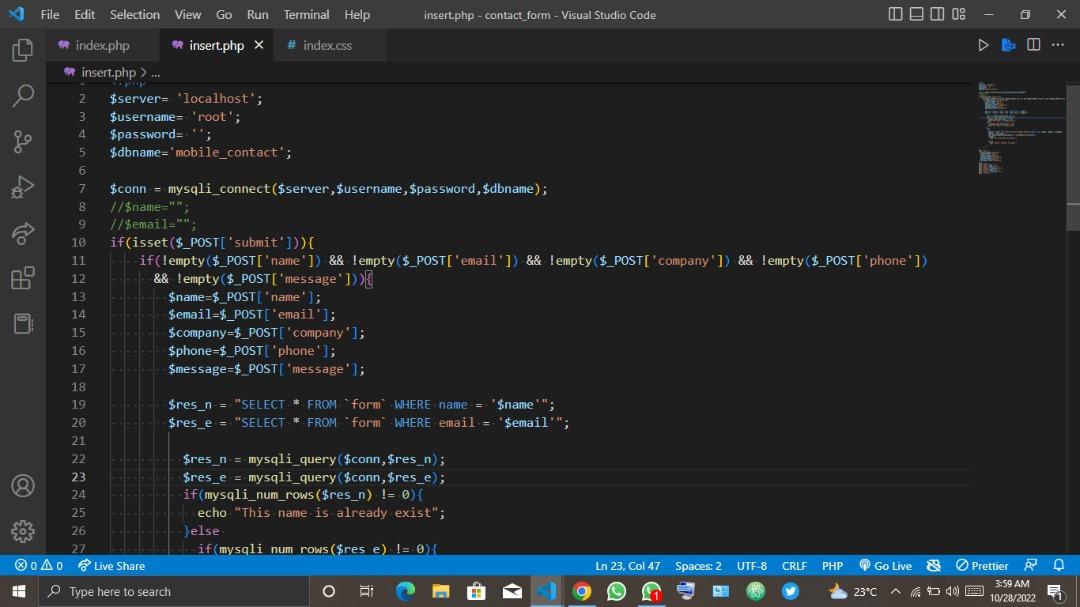Toggle the secondary side bar layout
The width and height of the screenshot is (1080, 607).
click(x=937, y=14)
